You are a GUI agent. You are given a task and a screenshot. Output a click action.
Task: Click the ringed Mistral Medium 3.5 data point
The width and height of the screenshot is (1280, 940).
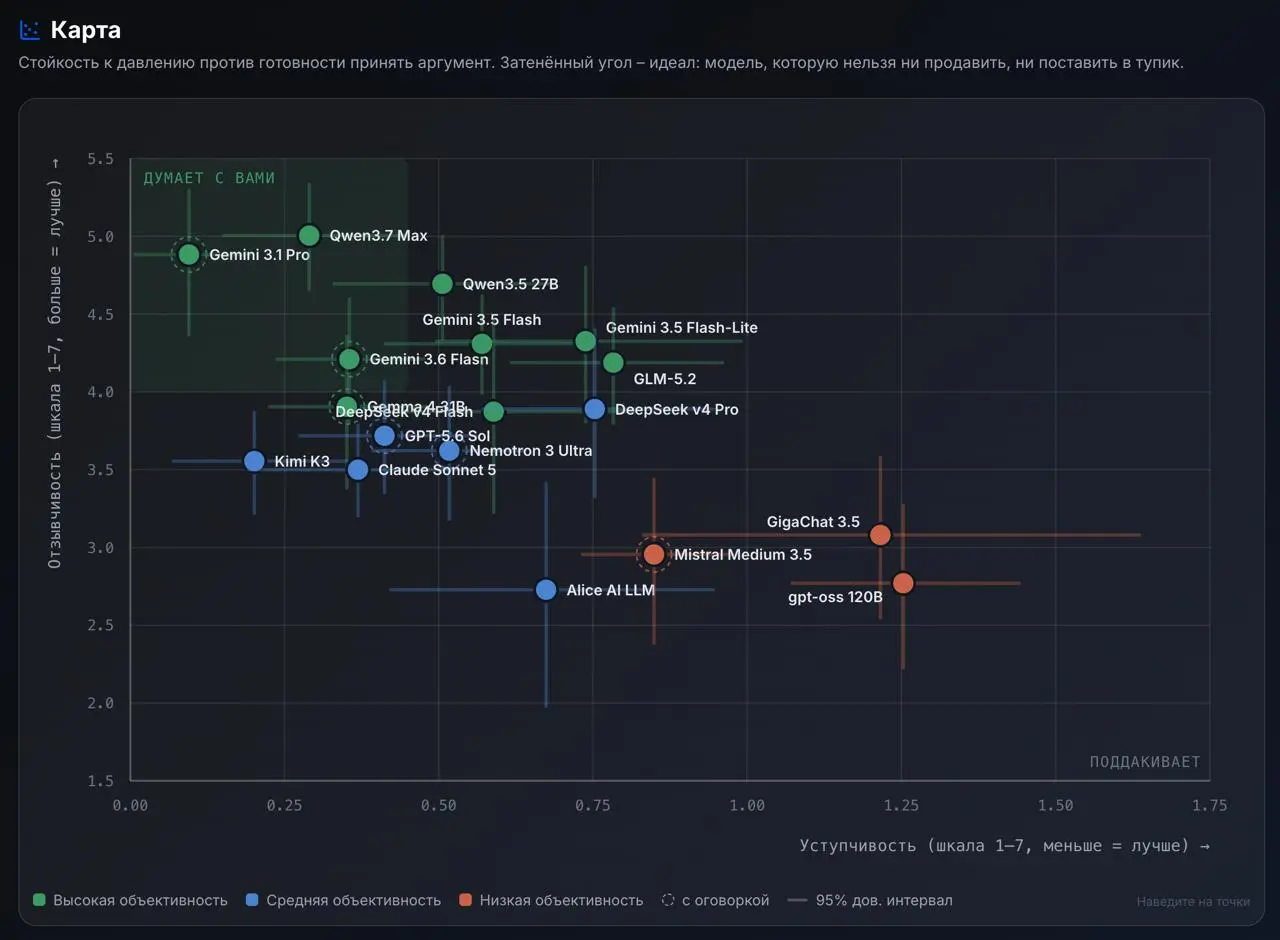pyautogui.click(x=654, y=554)
